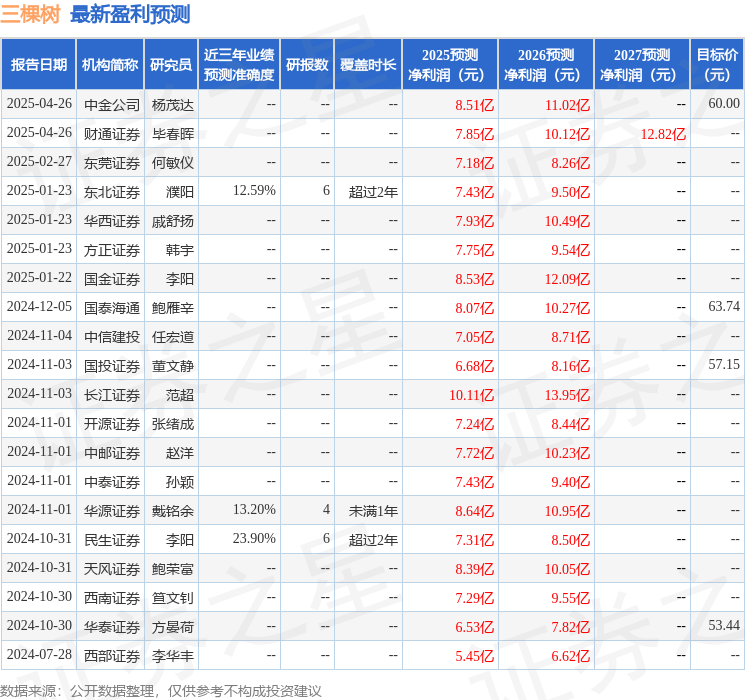This screenshot has height=700, width=745.
Task: Click institution 国泰海通
Action: [x=112, y=308]
